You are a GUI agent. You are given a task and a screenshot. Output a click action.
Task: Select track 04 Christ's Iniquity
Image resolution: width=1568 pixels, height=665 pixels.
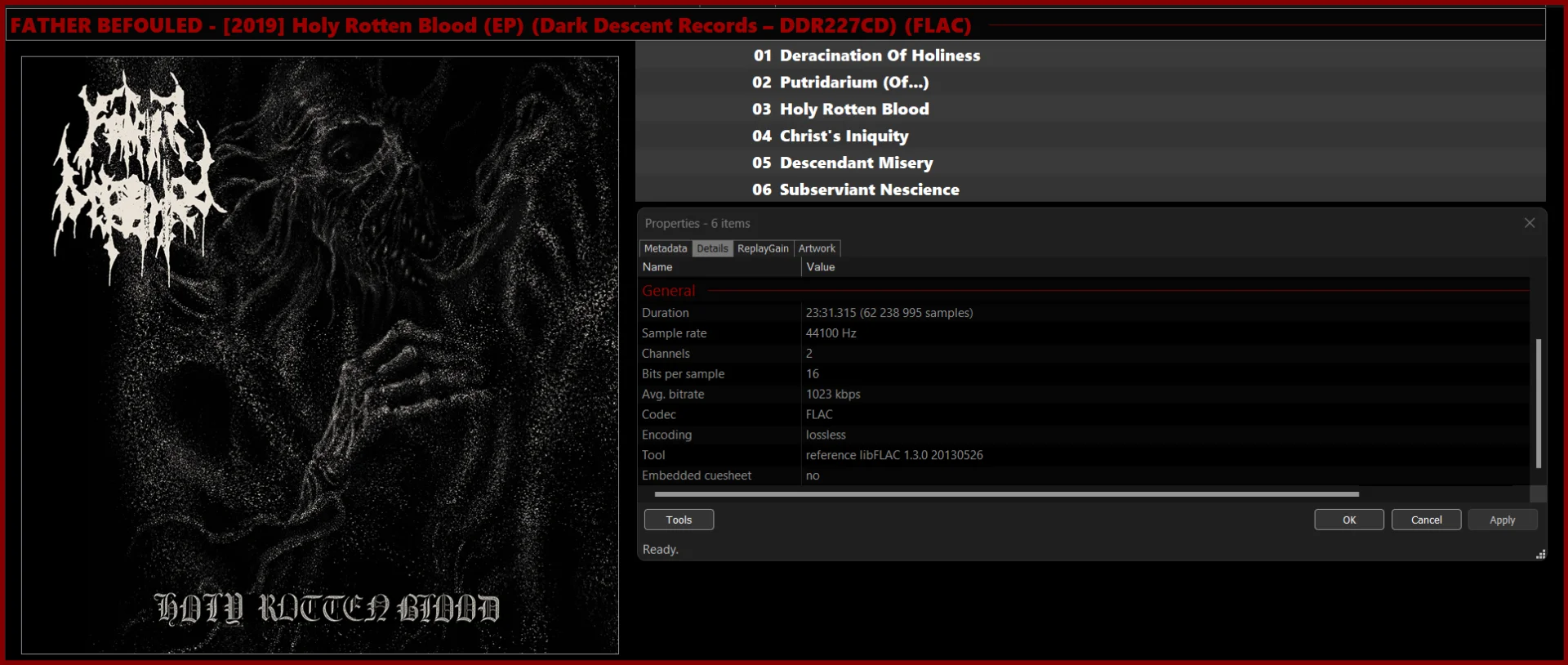click(1090, 136)
